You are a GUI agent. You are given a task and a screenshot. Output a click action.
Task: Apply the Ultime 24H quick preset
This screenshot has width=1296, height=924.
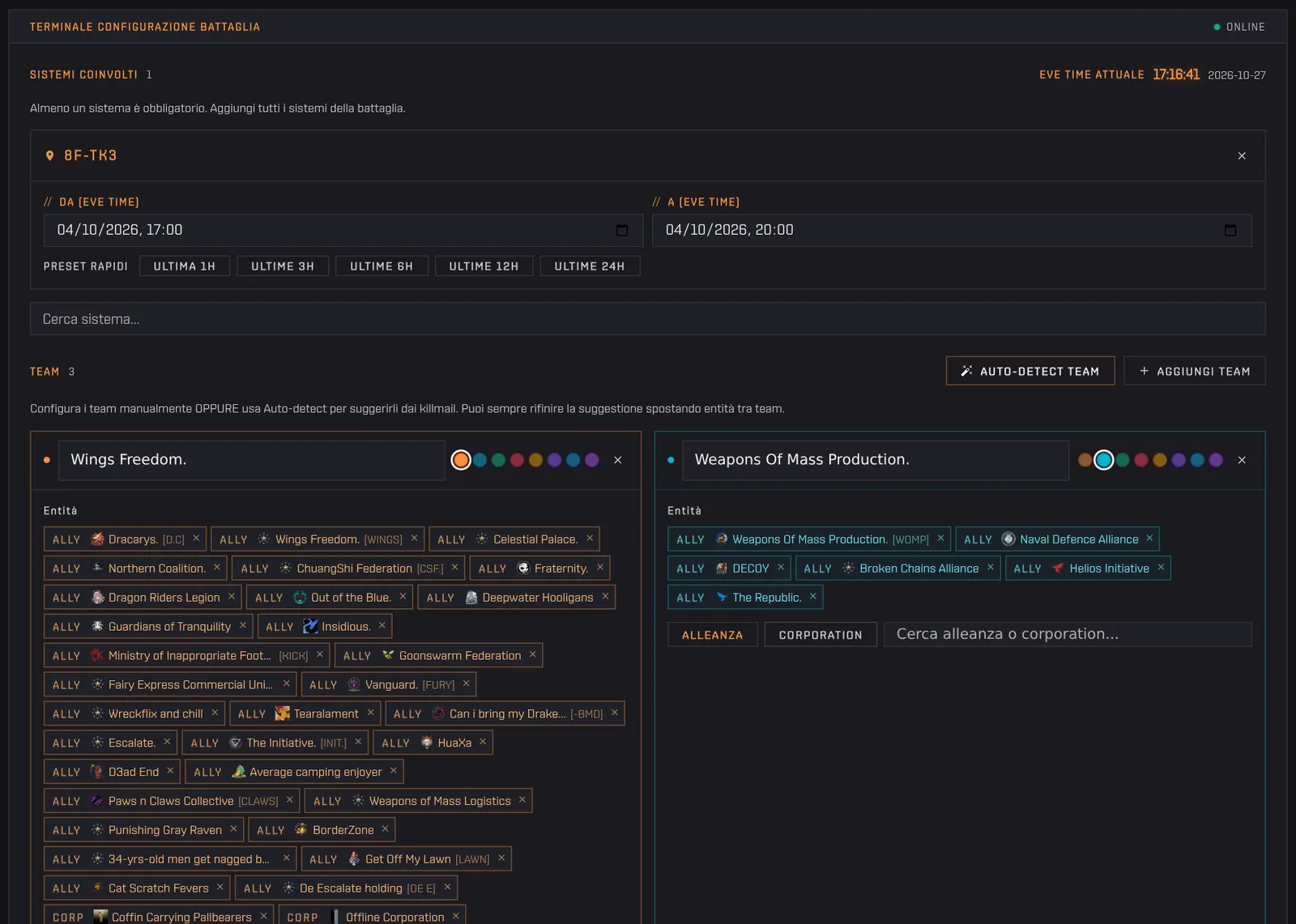point(590,266)
